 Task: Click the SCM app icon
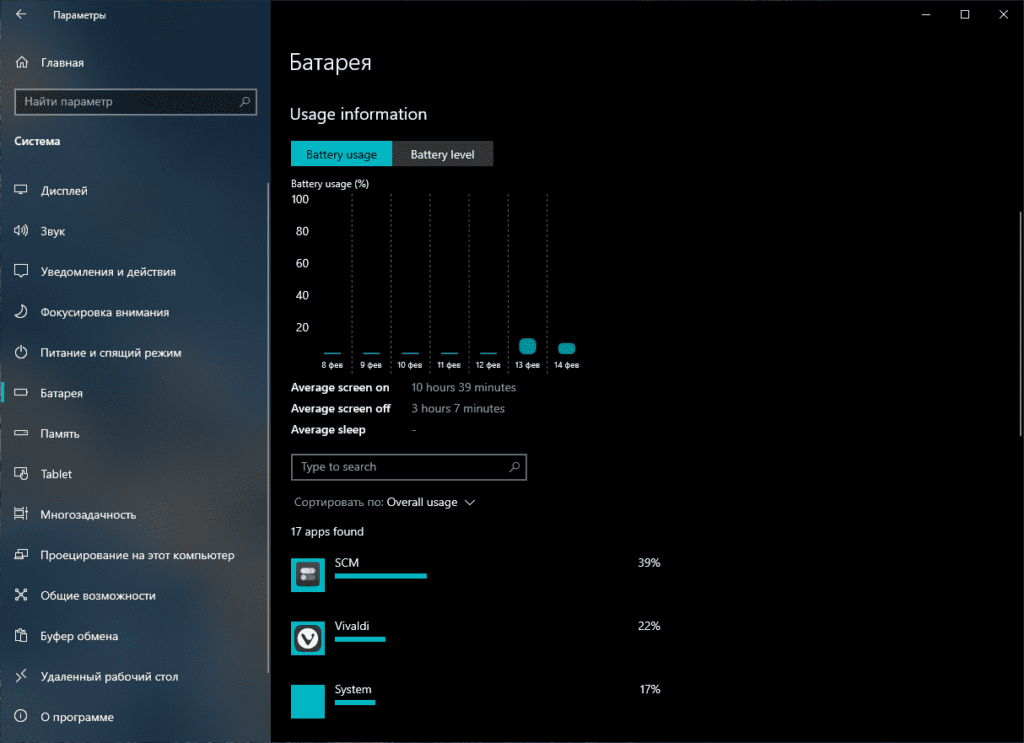pyautogui.click(x=308, y=575)
